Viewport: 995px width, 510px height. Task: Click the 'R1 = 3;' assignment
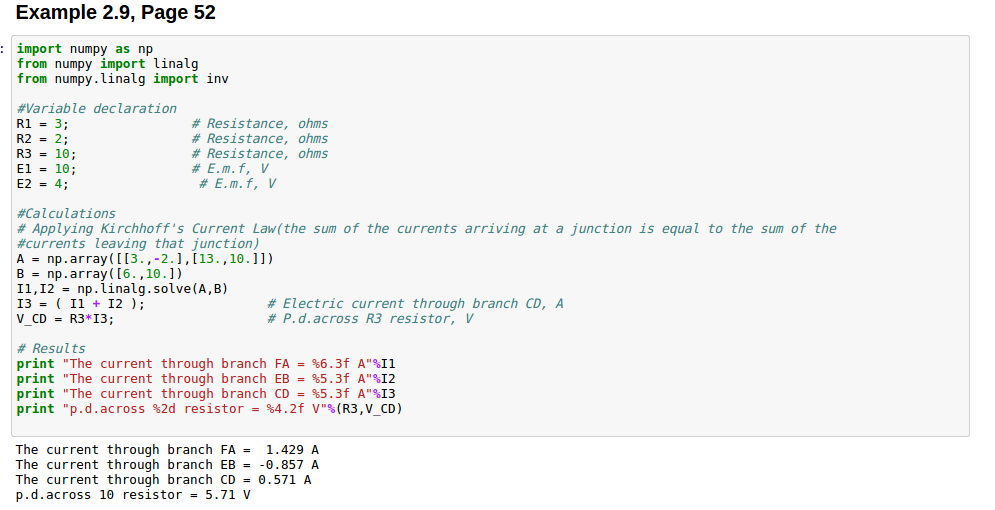42,124
